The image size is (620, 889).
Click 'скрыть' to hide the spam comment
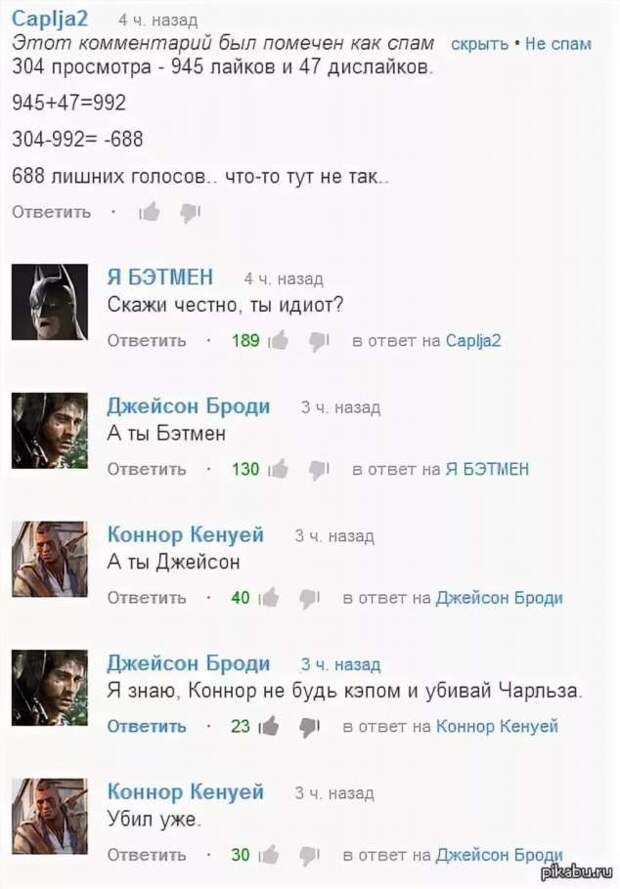[x=479, y=44]
